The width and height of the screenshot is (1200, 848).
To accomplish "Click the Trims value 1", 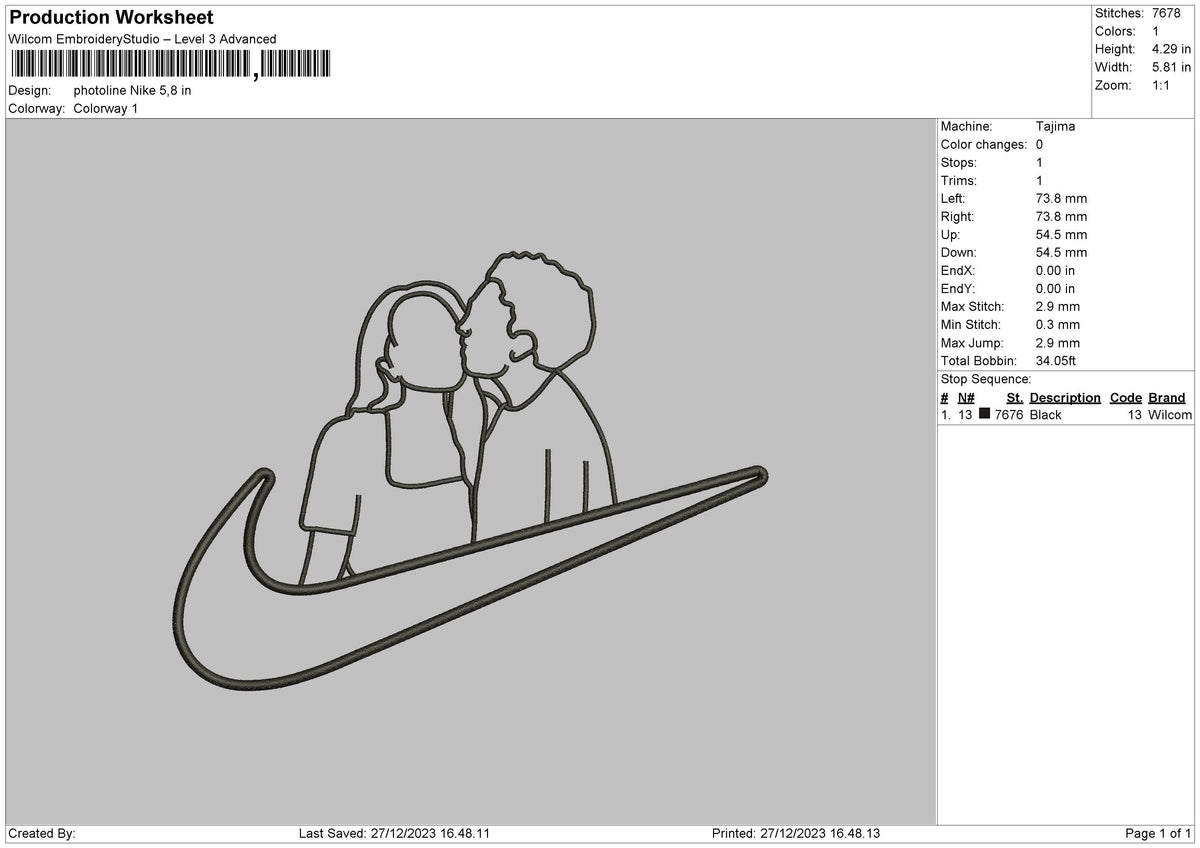I will coord(1040,181).
